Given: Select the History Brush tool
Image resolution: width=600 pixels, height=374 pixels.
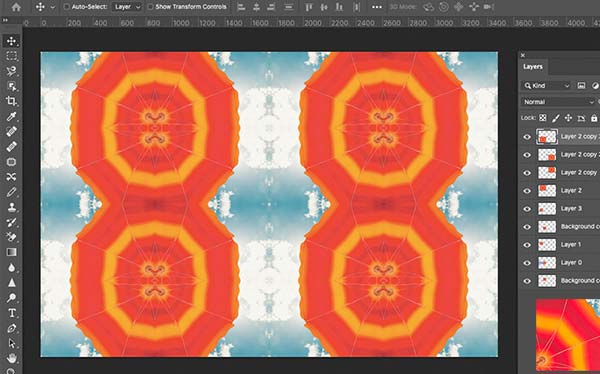Looking at the screenshot, I should (x=11, y=222).
